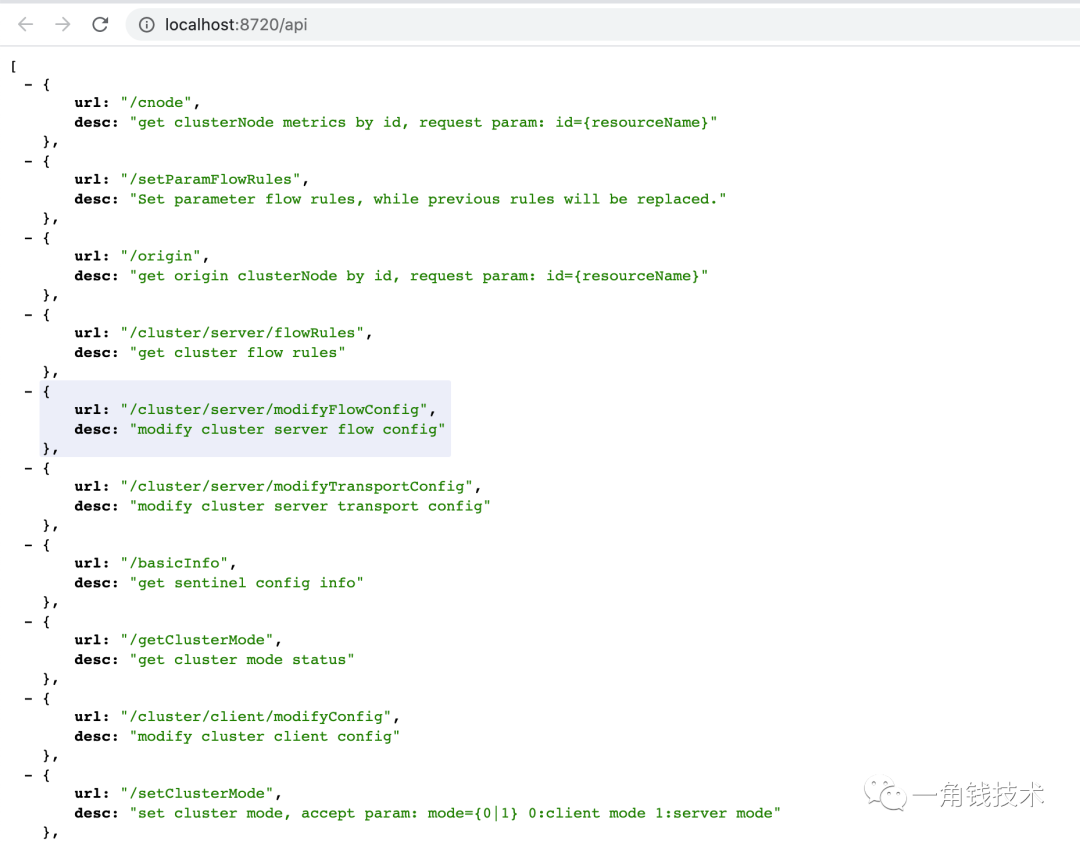
Task: Open the site info icon in address bar
Action: 147,25
